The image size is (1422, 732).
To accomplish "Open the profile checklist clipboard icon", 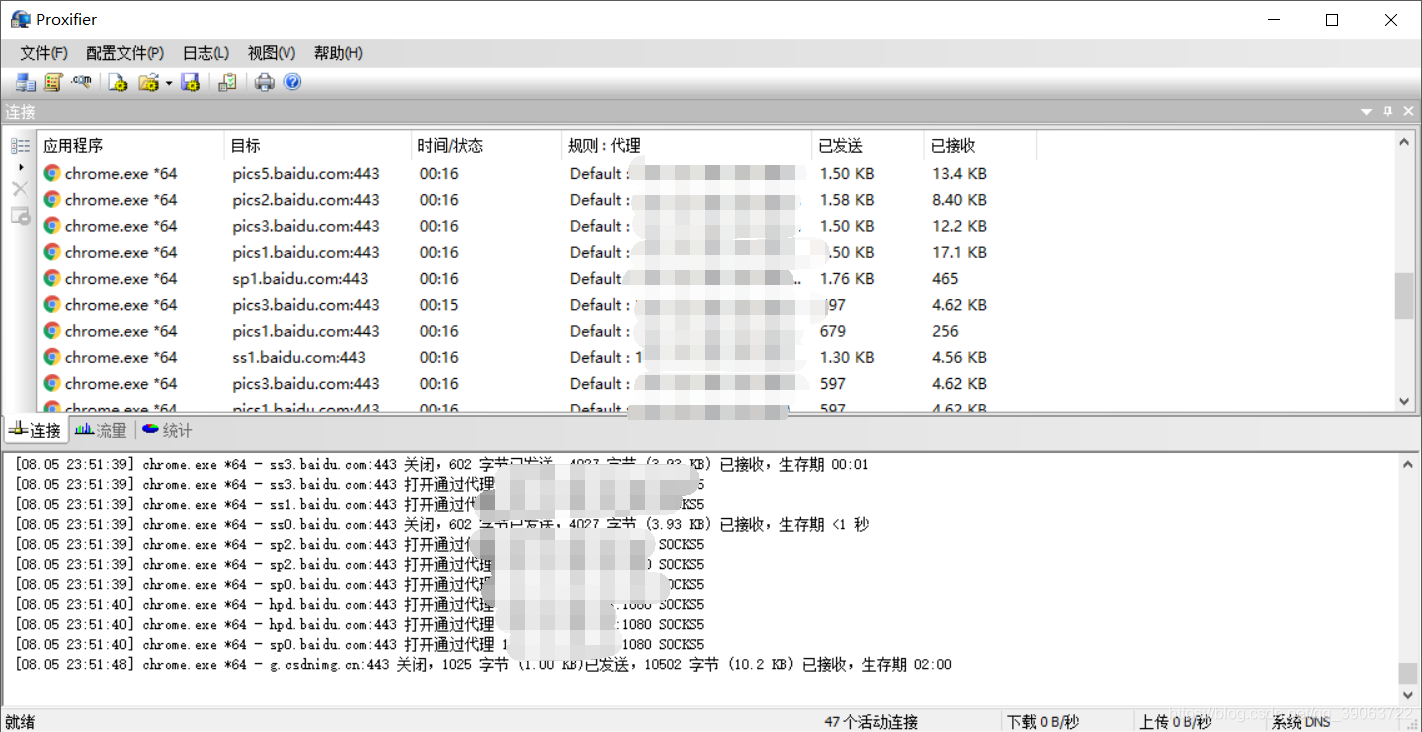I will (x=227, y=83).
